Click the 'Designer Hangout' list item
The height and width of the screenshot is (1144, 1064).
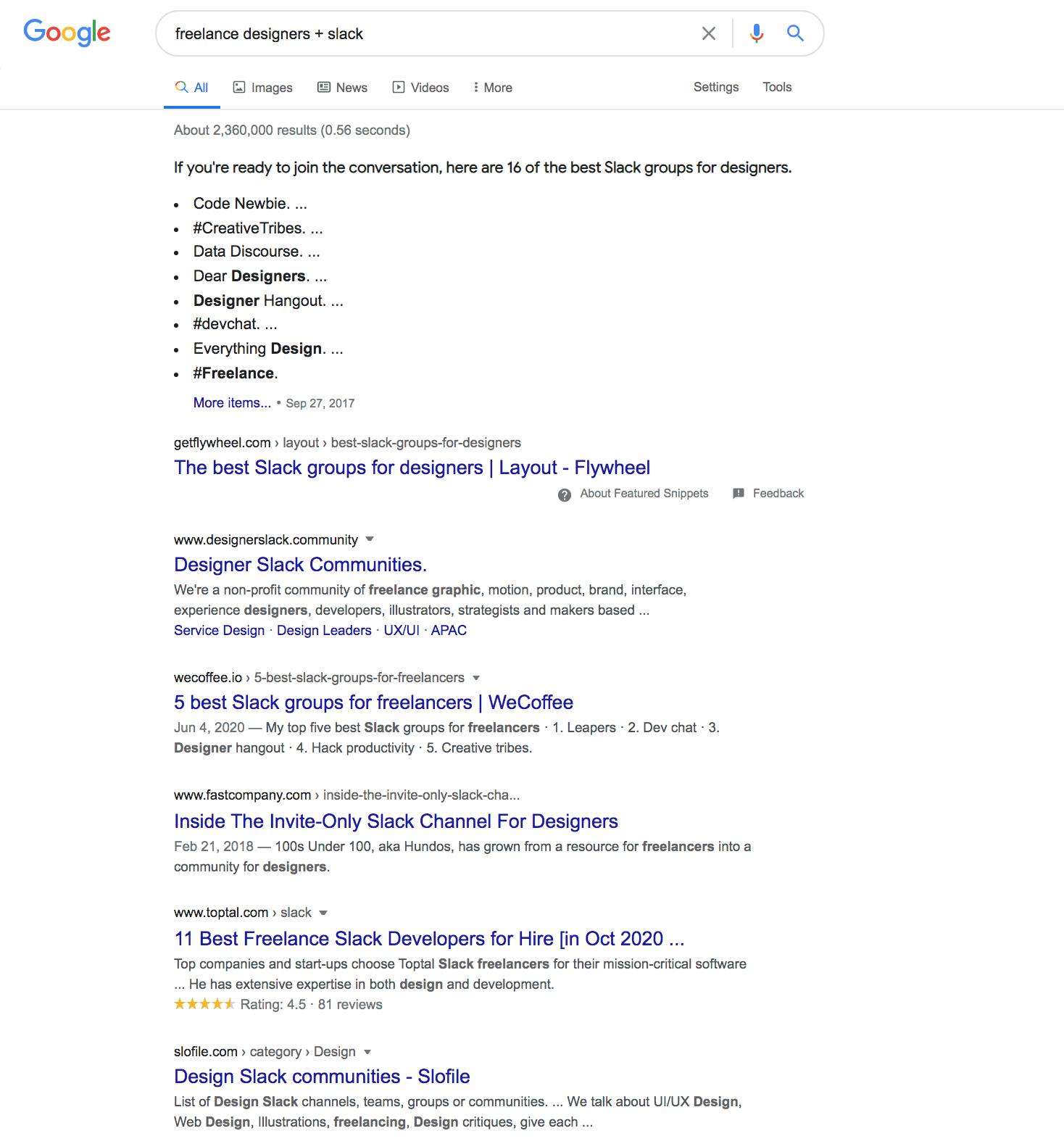pos(268,301)
